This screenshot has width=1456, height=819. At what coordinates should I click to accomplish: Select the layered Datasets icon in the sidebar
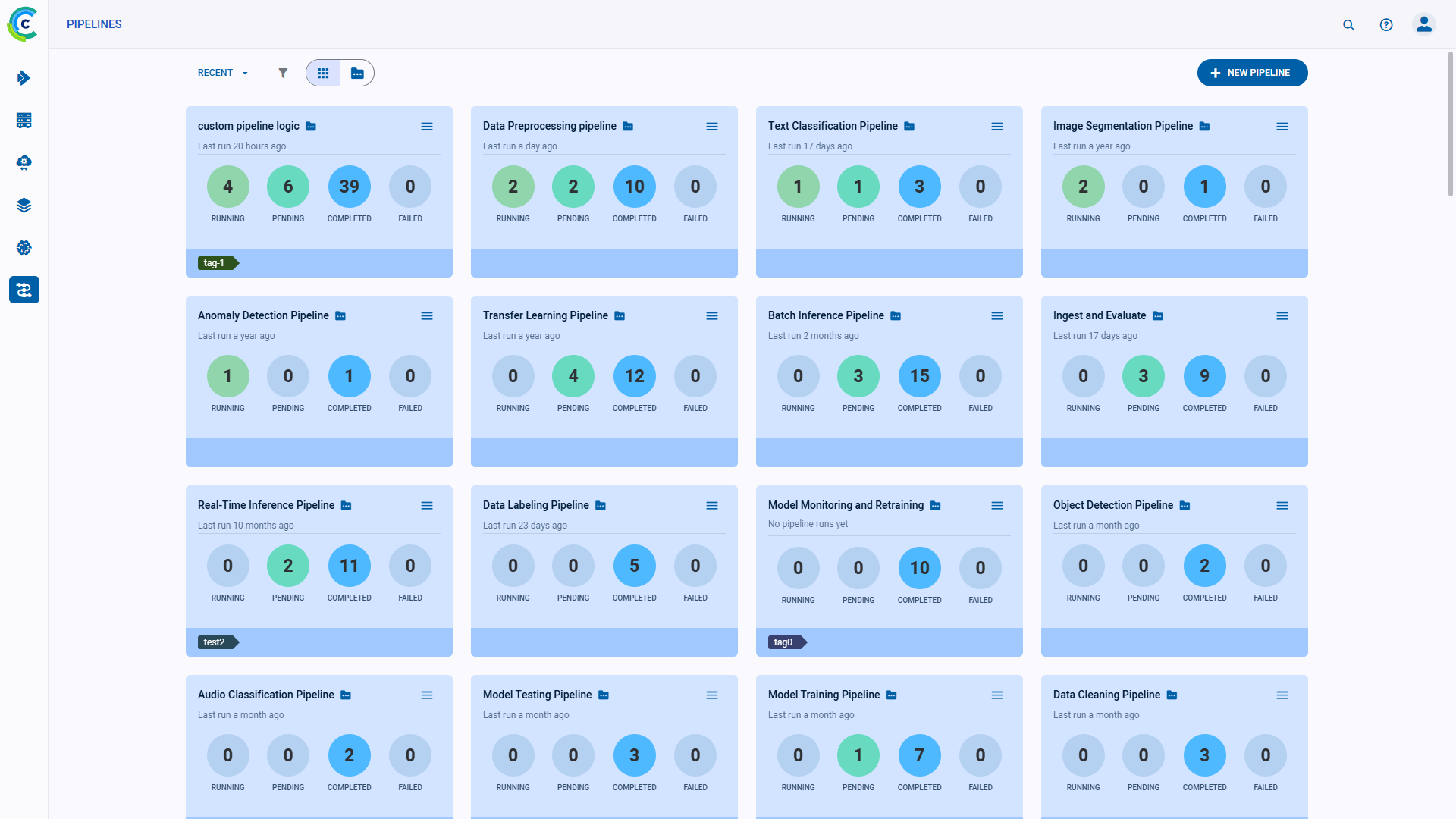pyautogui.click(x=24, y=205)
